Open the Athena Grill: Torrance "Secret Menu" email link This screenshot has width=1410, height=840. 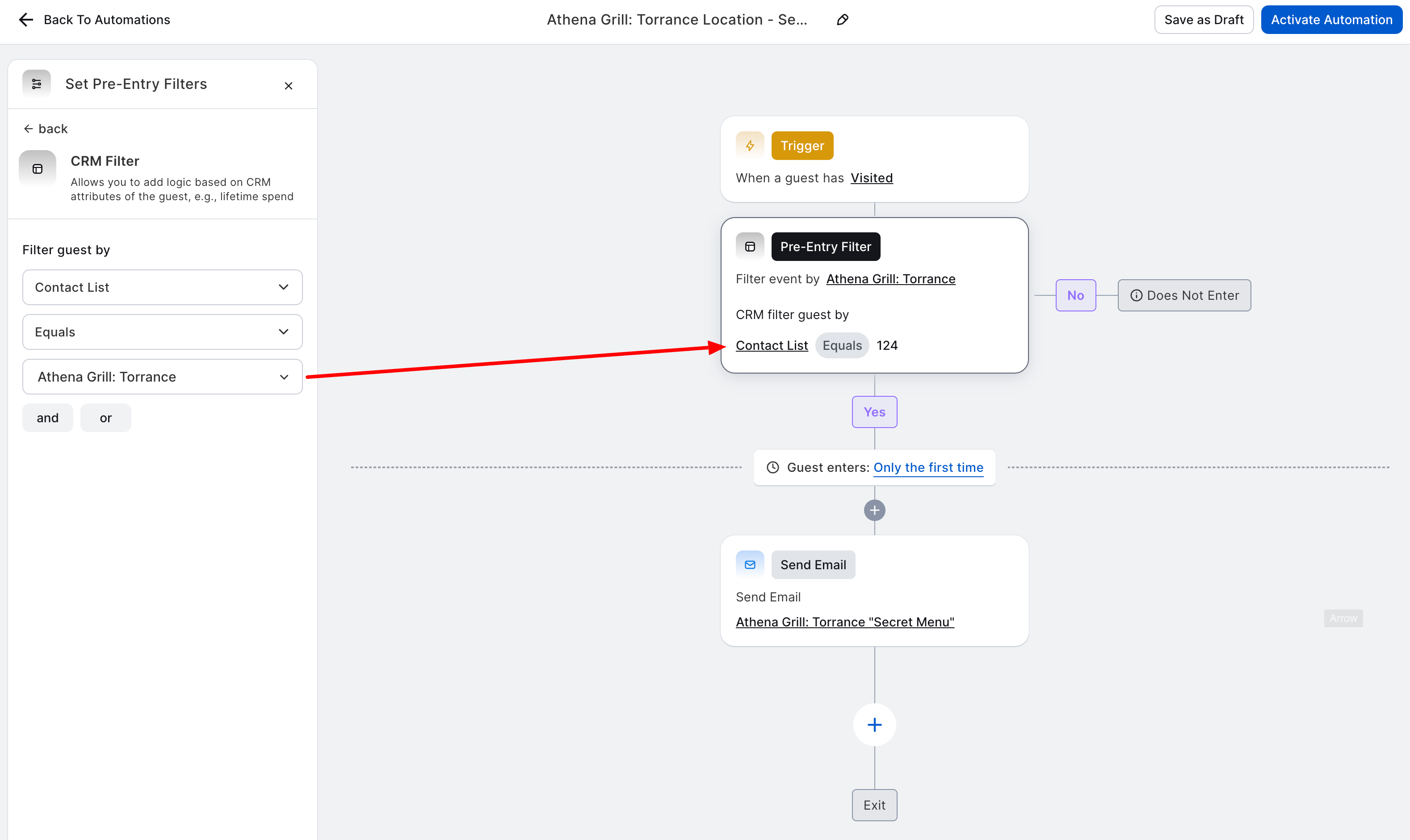(845, 622)
